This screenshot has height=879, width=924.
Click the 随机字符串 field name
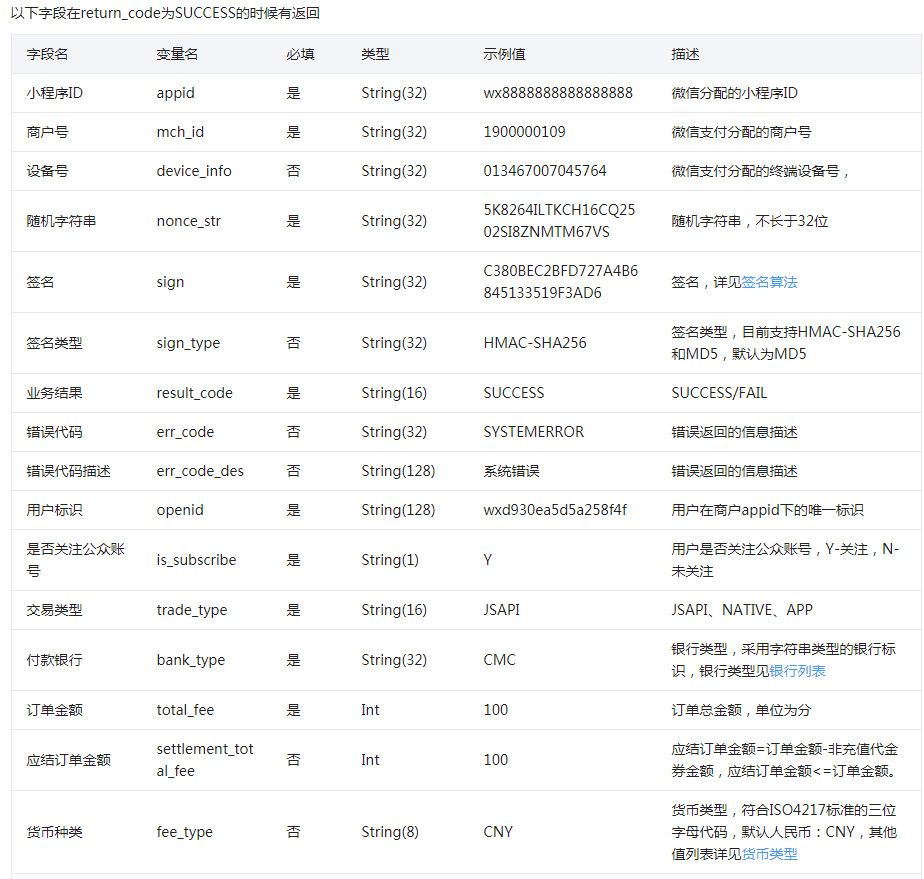coord(61,221)
